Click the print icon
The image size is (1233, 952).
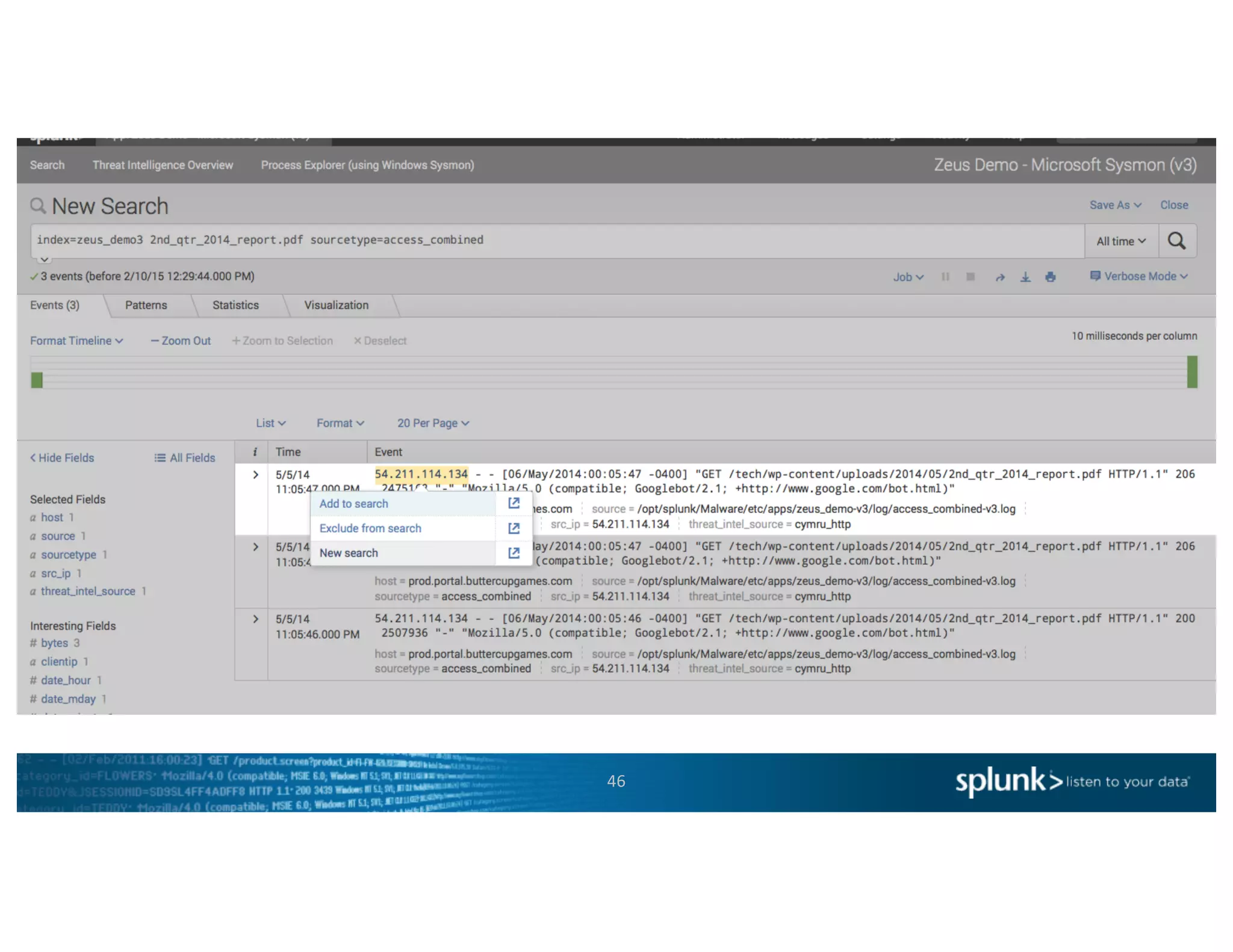pos(1050,277)
